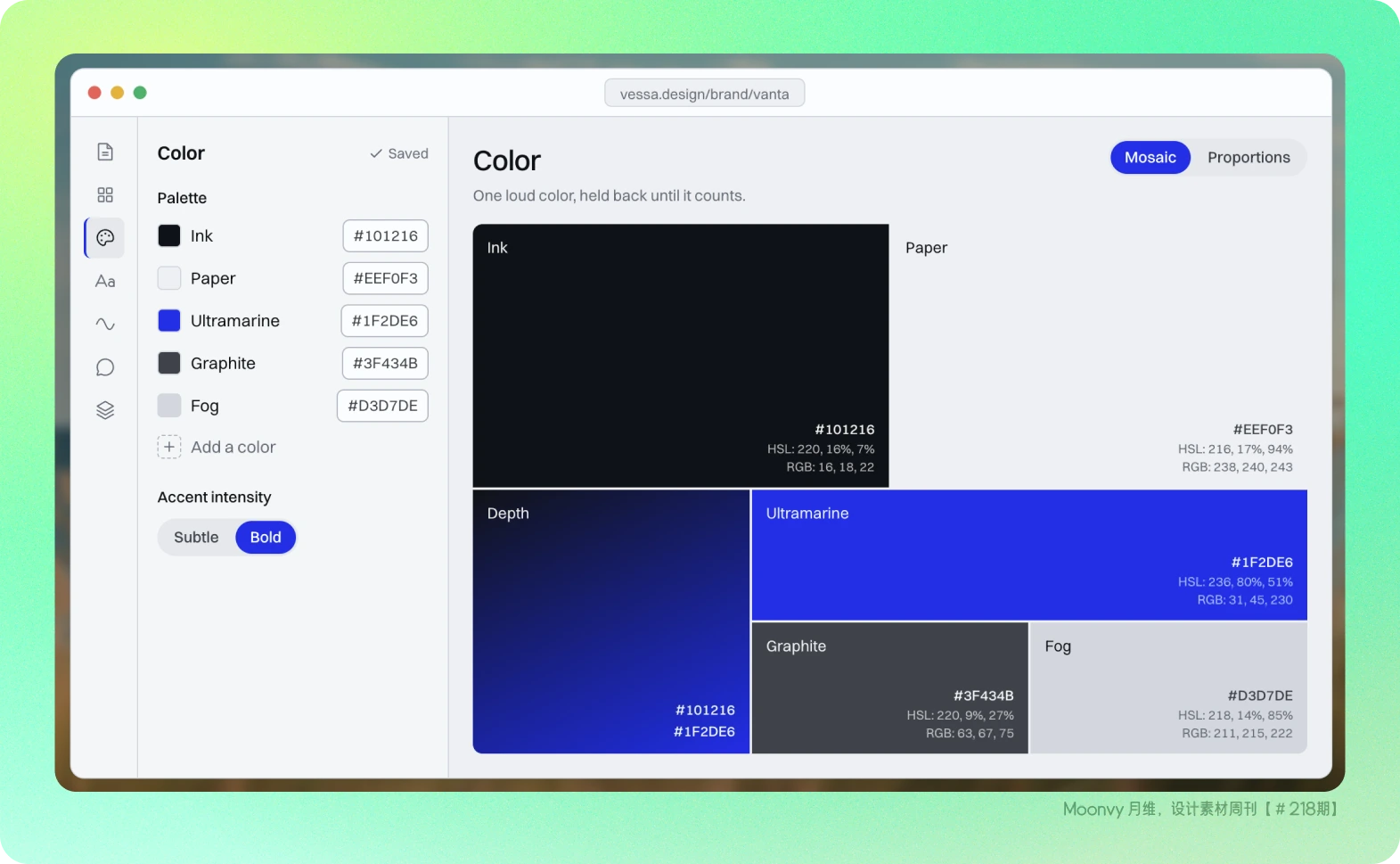This screenshot has height=864, width=1400.
Task: Switch to the Proportions view
Action: click(x=1249, y=157)
